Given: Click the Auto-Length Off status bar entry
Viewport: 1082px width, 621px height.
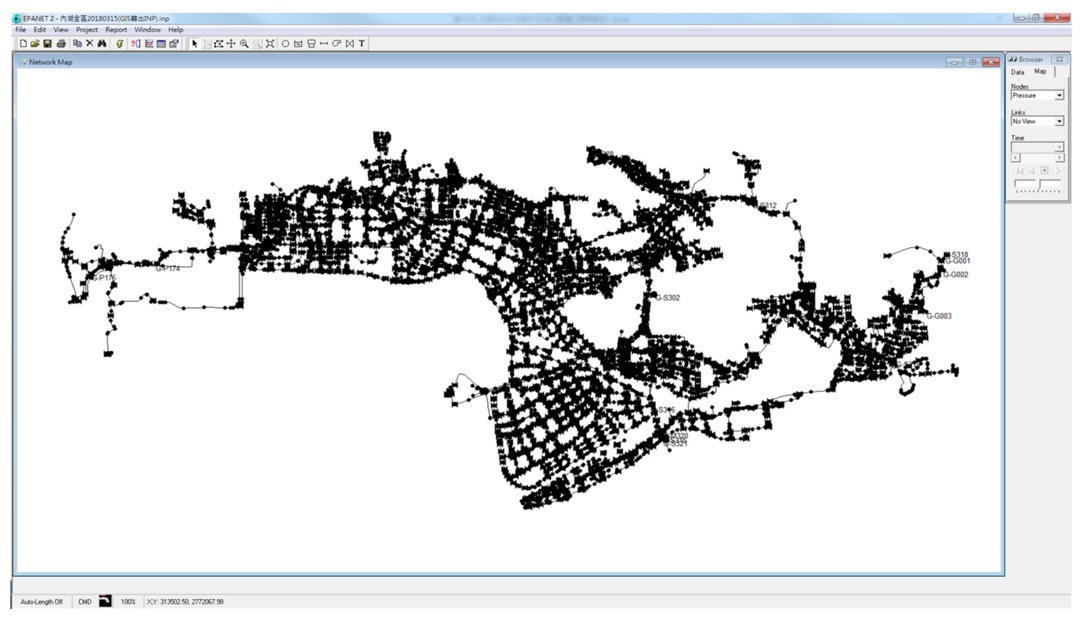Looking at the screenshot, I should tap(41, 602).
